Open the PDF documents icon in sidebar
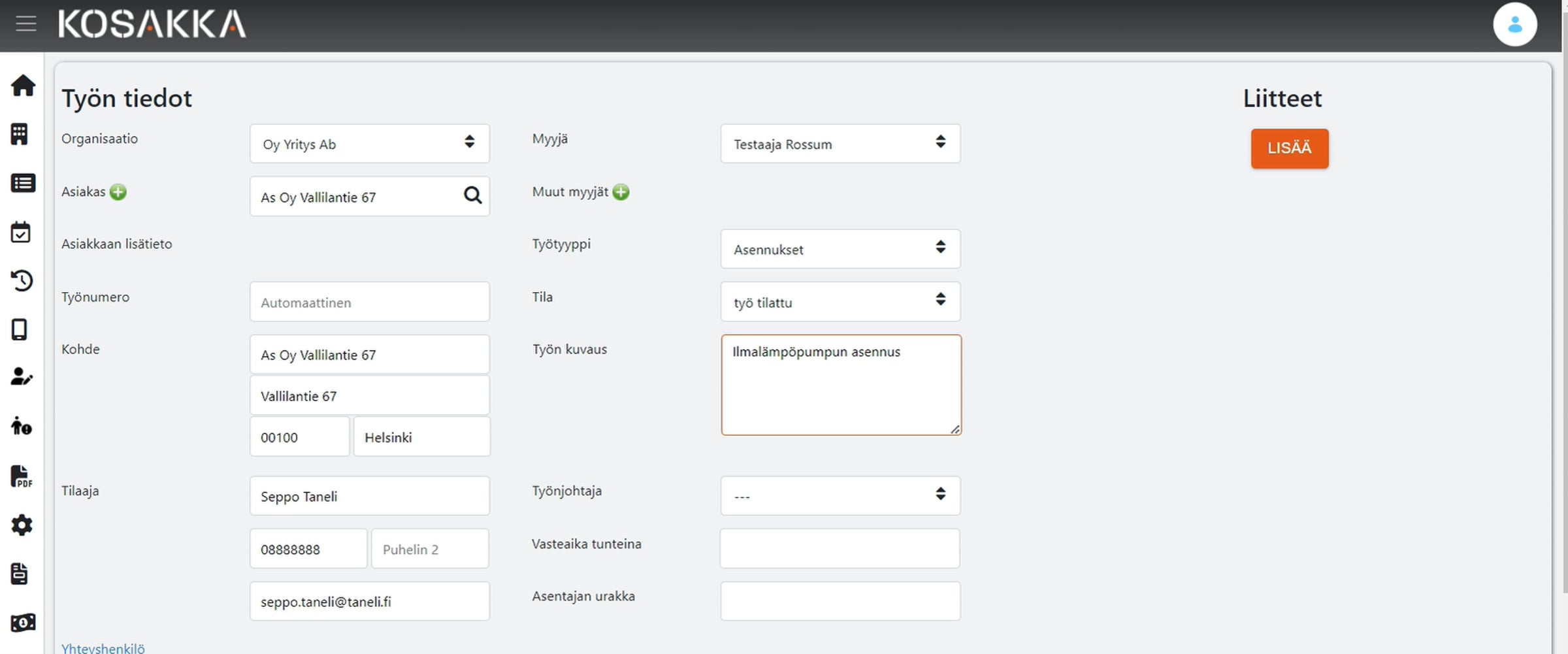1568x654 pixels. pyautogui.click(x=21, y=476)
